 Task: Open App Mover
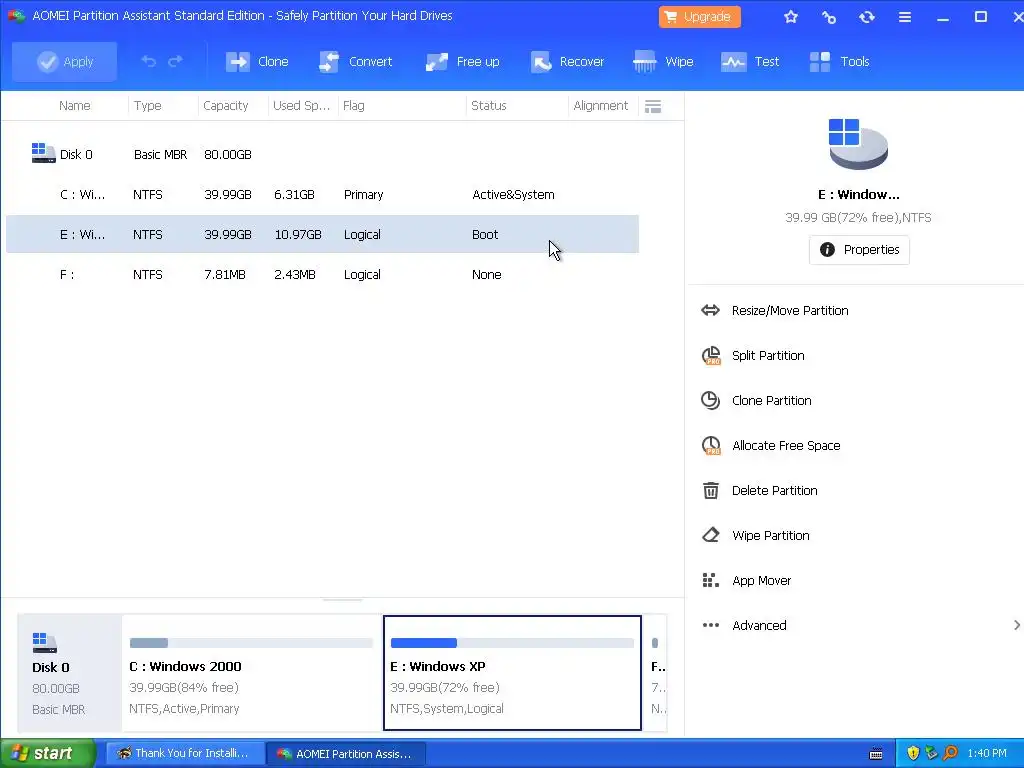[761, 581]
